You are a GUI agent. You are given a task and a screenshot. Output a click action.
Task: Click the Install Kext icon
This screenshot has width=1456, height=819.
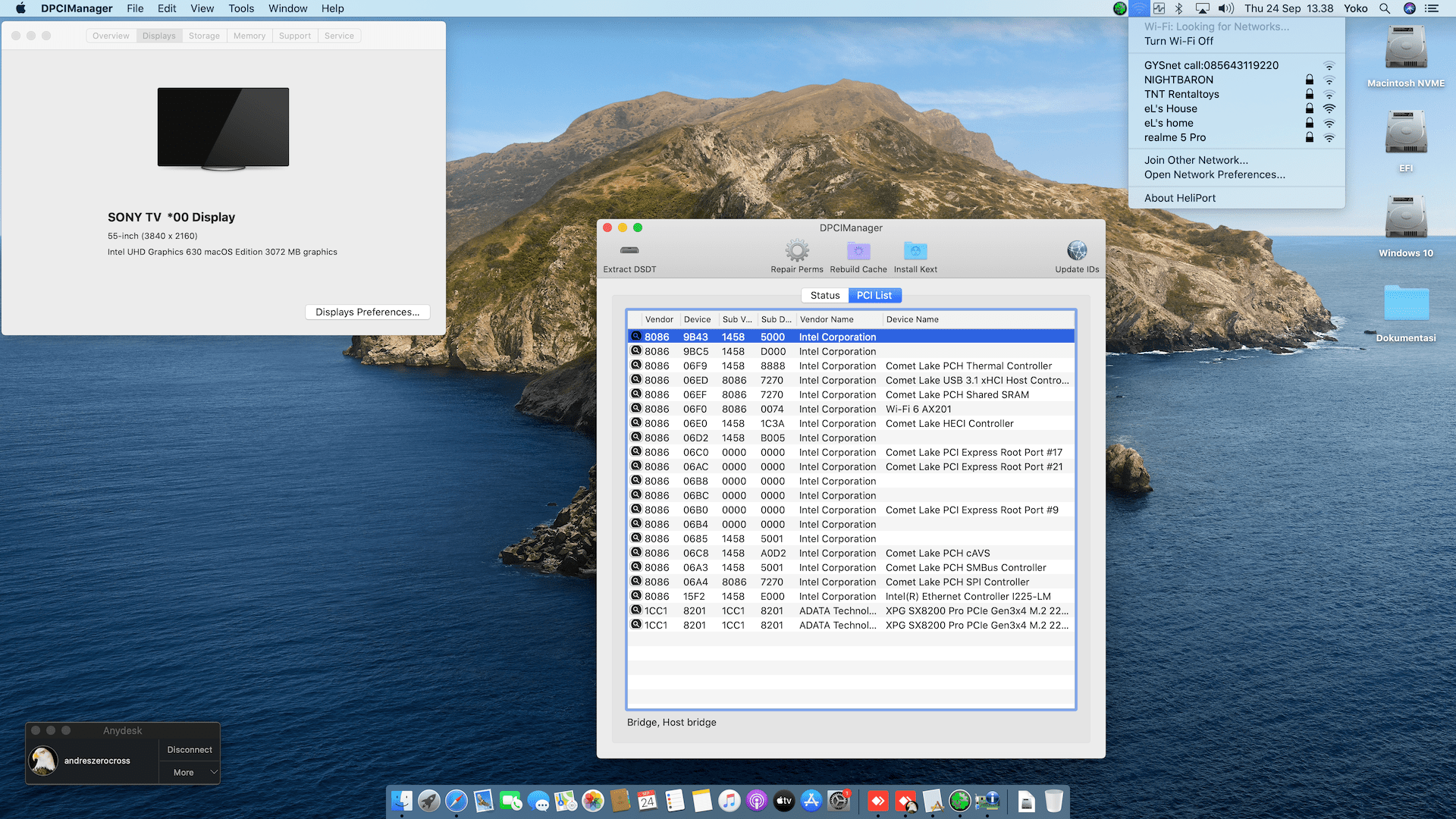click(x=915, y=251)
